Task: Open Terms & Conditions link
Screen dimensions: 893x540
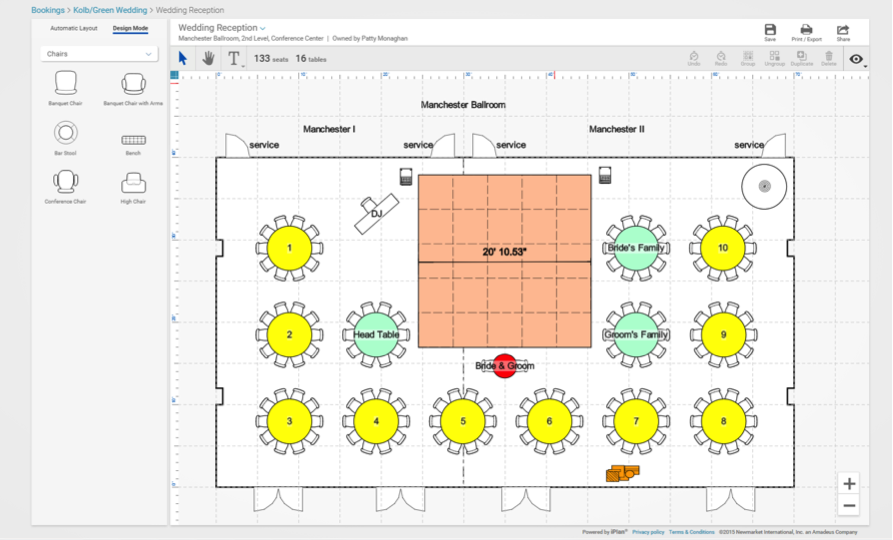Action: [x=691, y=532]
